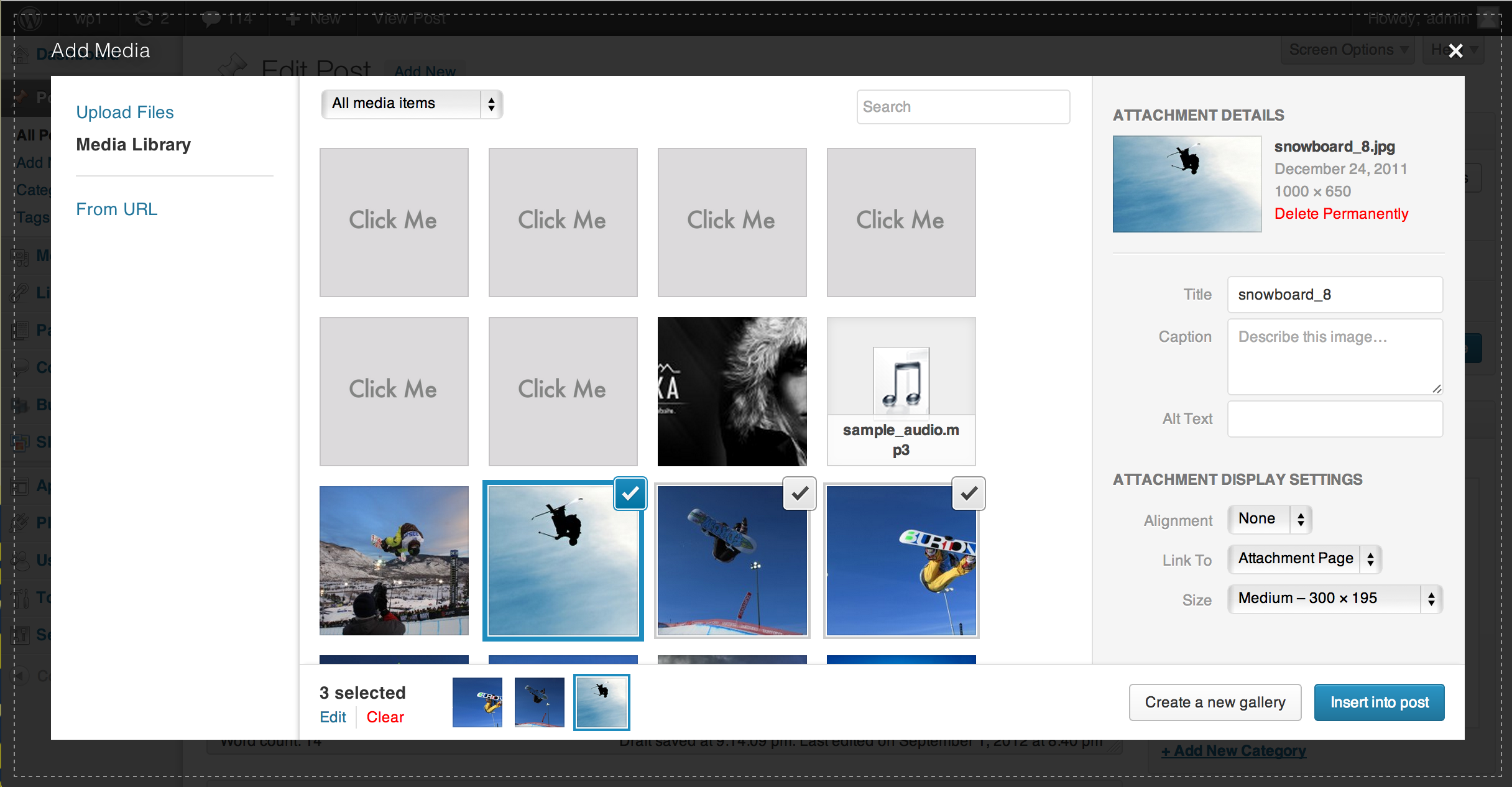Close the Add Media dialog
The height and width of the screenshot is (787, 1512).
pyautogui.click(x=1455, y=51)
